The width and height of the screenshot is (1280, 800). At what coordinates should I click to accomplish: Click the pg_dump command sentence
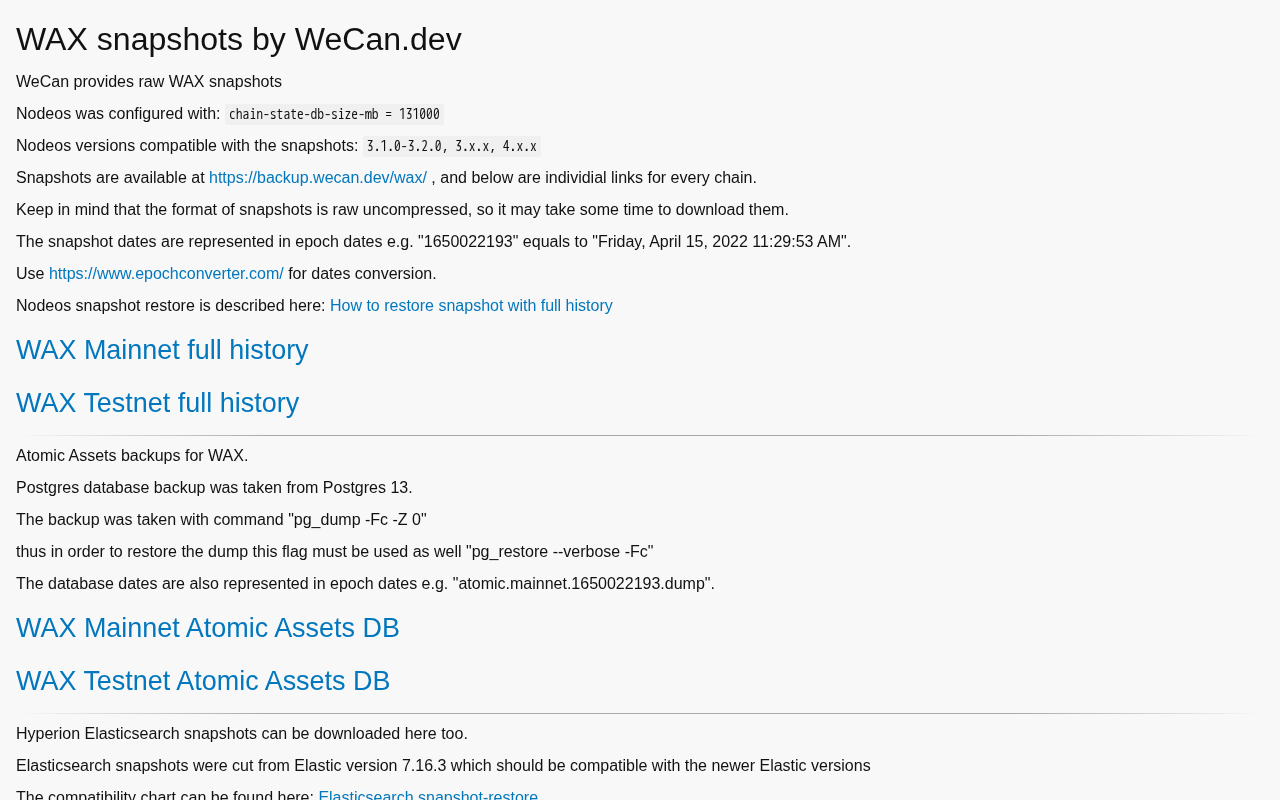click(221, 520)
